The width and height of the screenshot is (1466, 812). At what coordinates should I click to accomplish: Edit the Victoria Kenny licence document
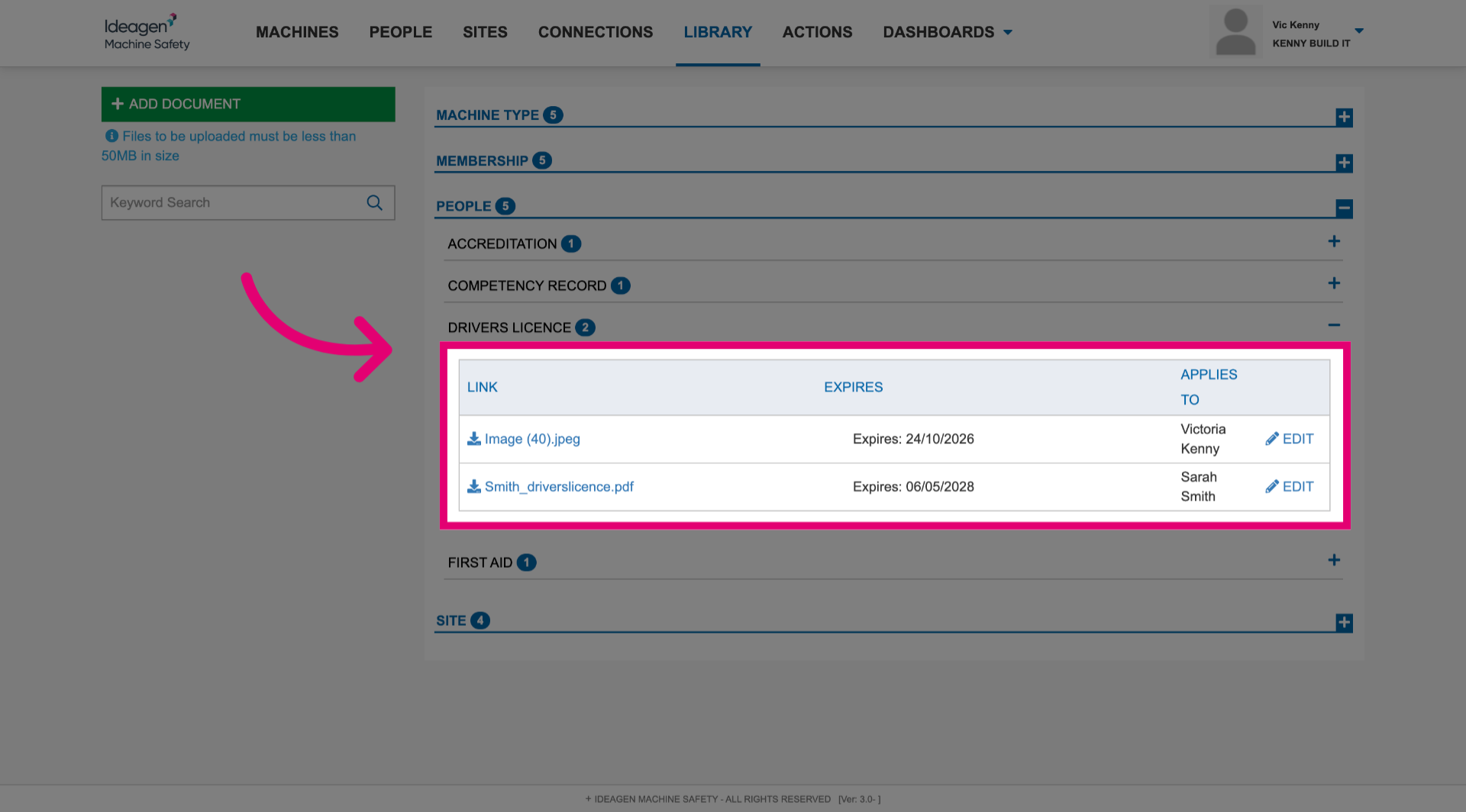[1290, 439]
